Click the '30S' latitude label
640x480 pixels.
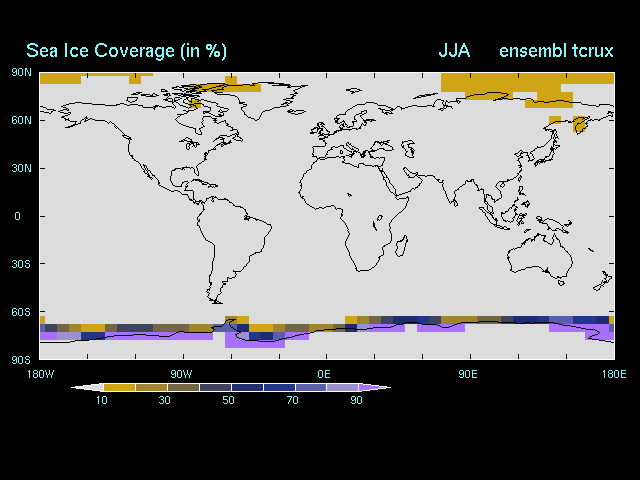pos(21,264)
